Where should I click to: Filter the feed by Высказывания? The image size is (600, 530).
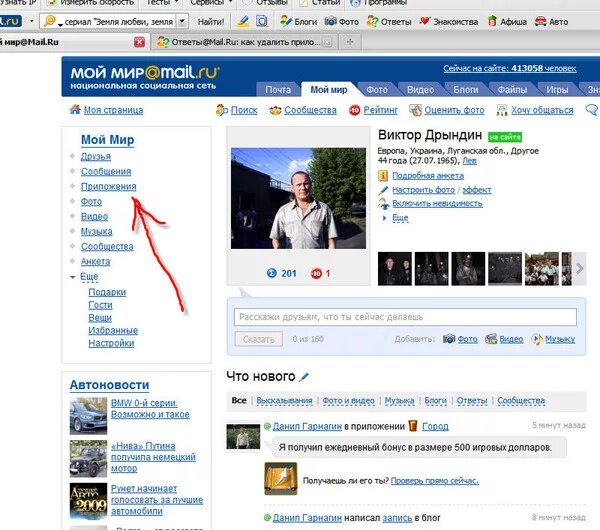[x=284, y=401]
